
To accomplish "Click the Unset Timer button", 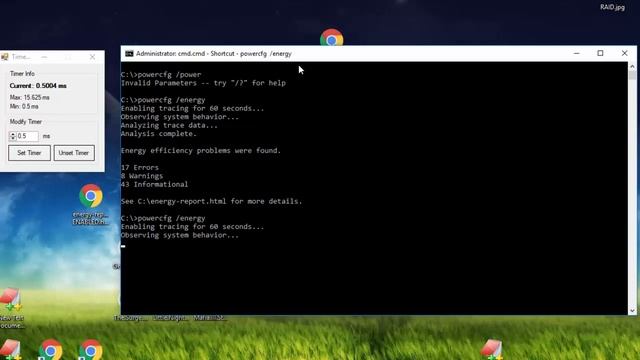I will coord(74,153).
